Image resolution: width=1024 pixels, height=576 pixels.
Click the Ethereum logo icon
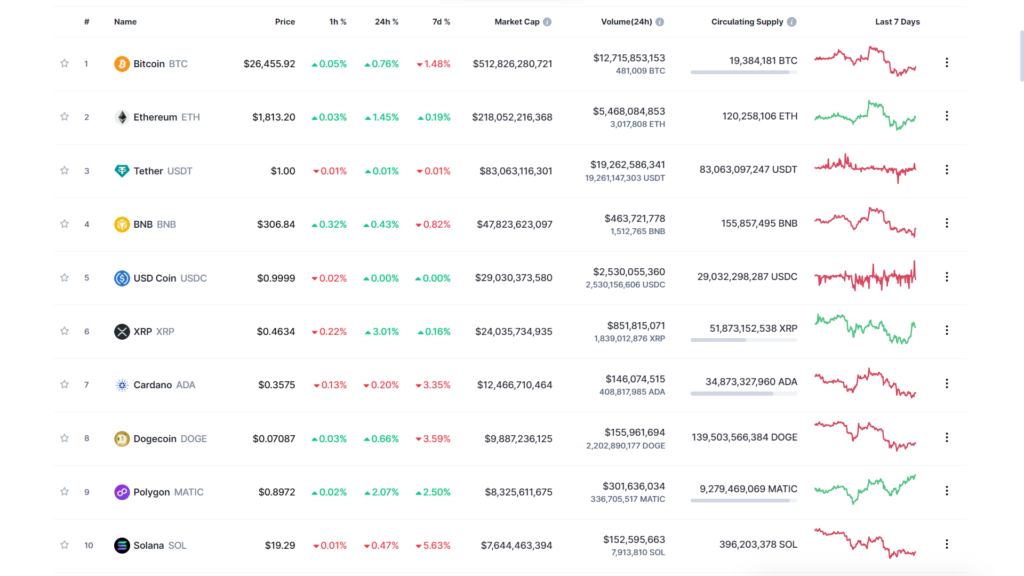coord(122,117)
